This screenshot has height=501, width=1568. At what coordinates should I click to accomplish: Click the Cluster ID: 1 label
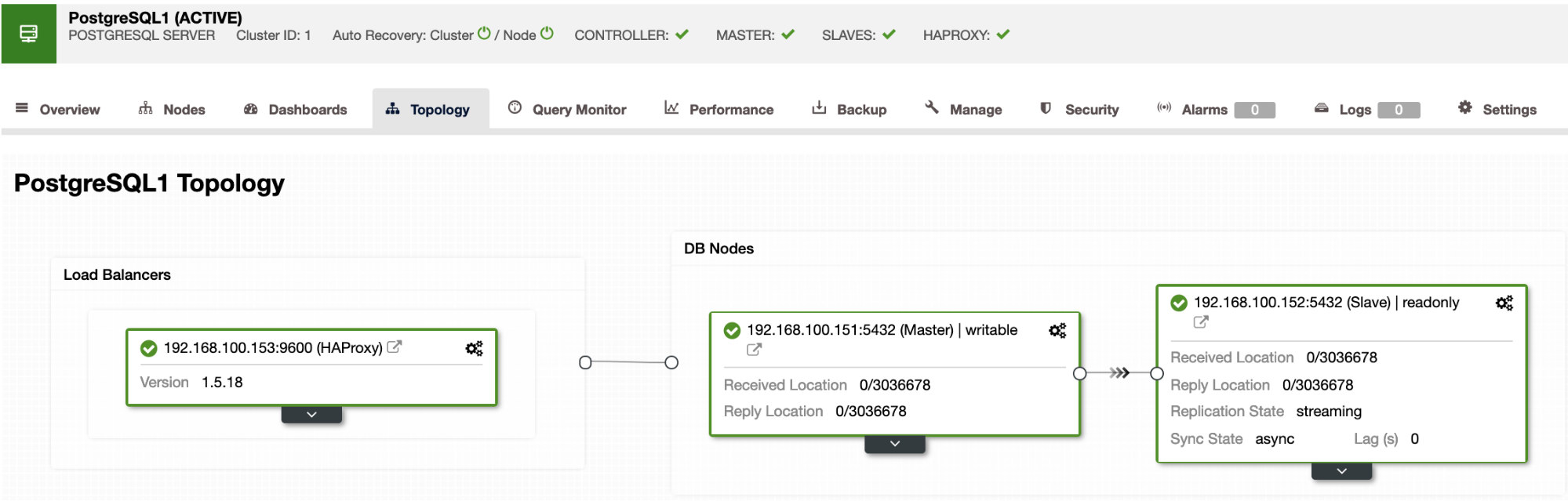tap(274, 35)
